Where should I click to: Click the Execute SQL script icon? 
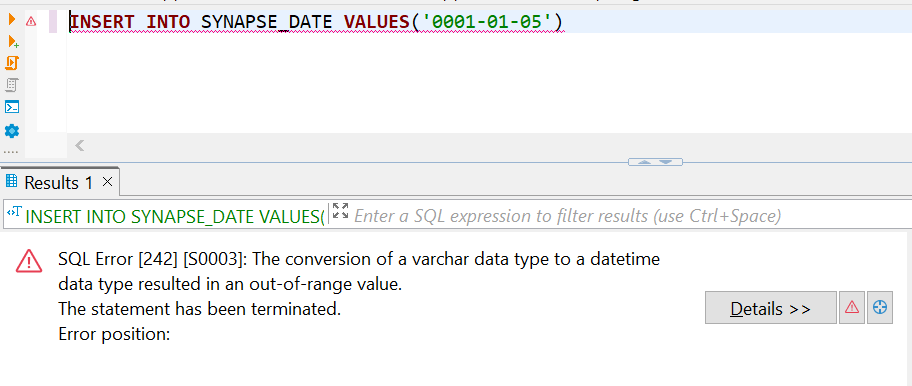coord(12,63)
